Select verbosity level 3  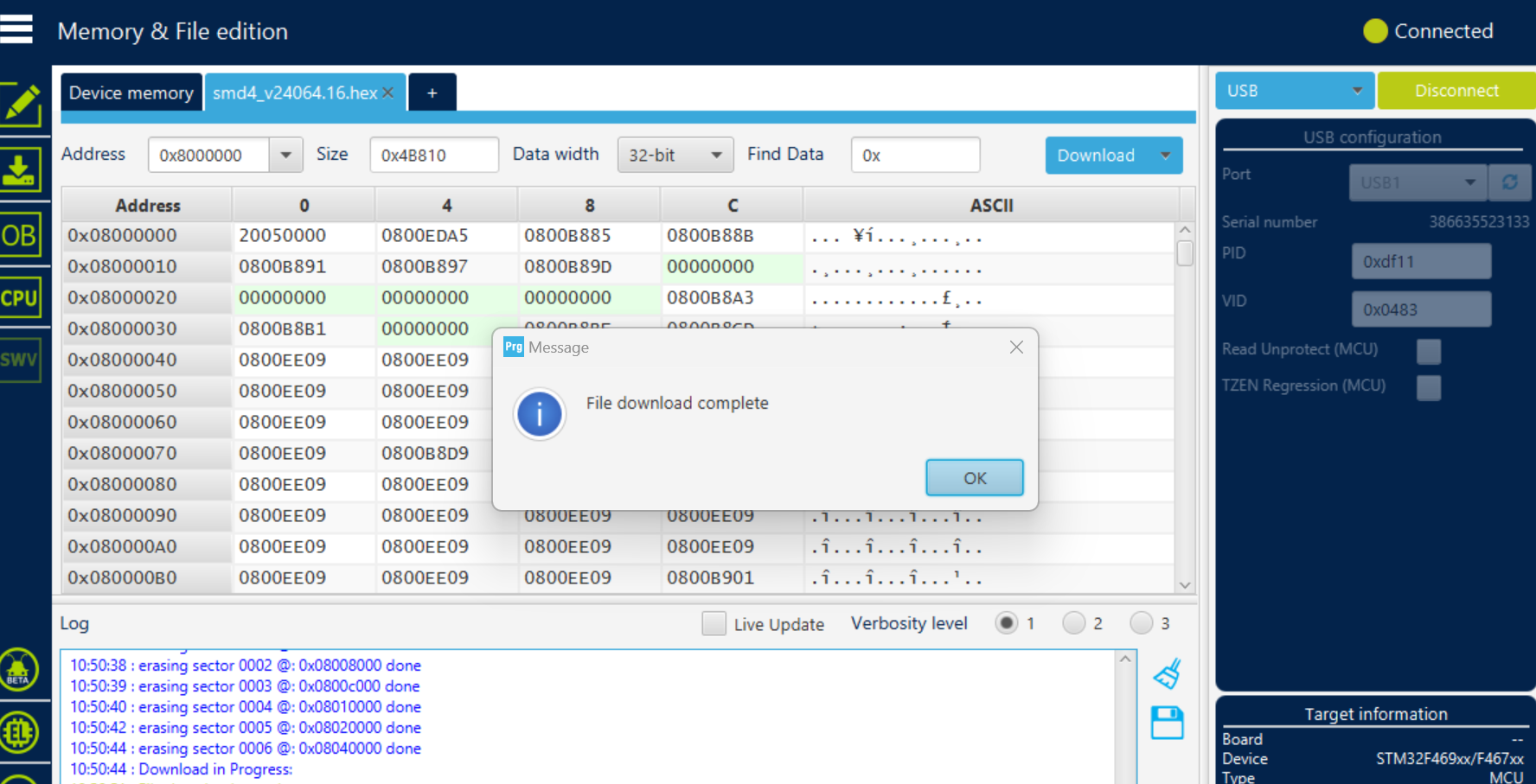tap(1141, 623)
